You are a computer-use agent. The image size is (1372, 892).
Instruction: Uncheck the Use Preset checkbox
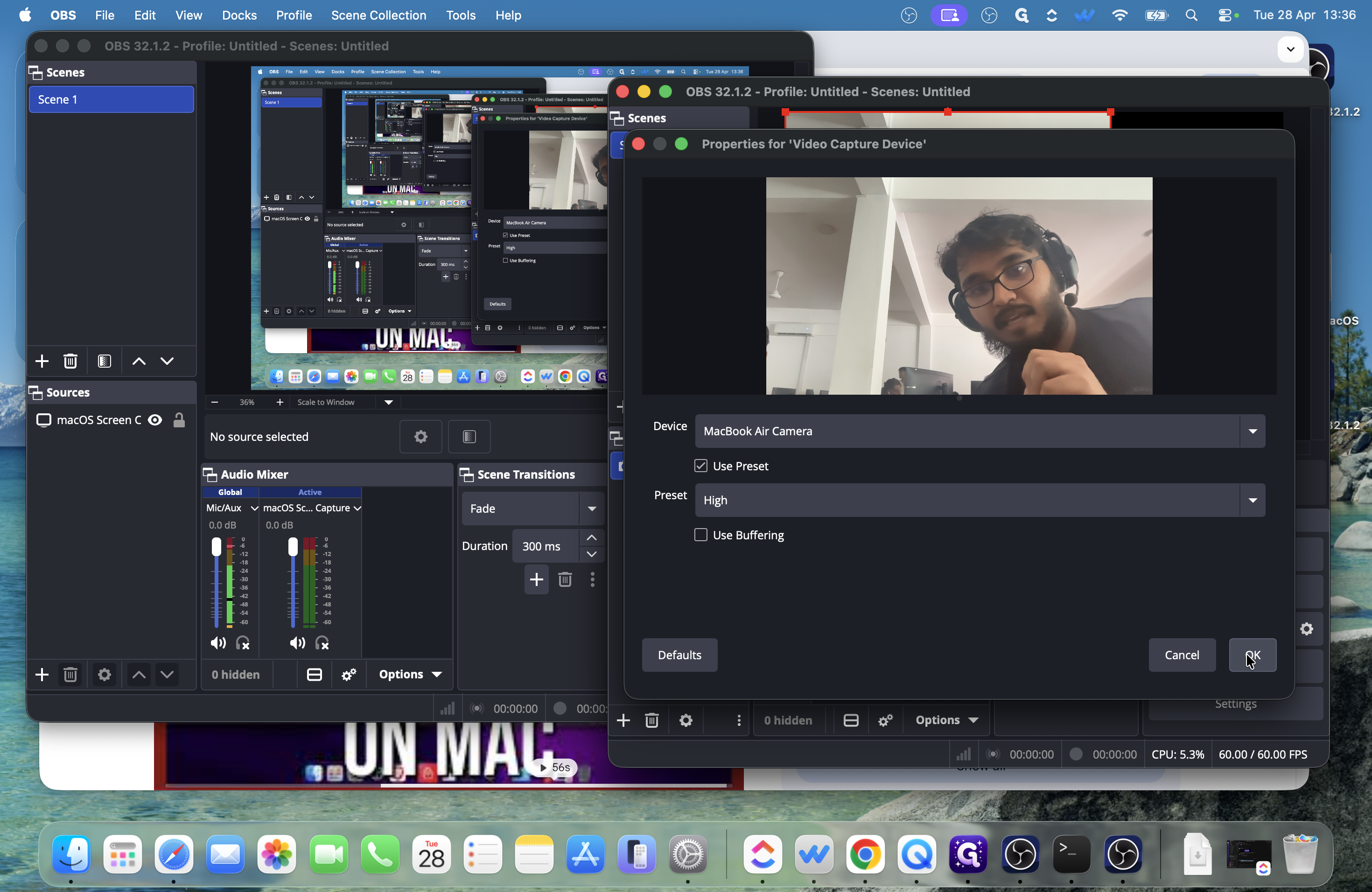click(x=700, y=466)
